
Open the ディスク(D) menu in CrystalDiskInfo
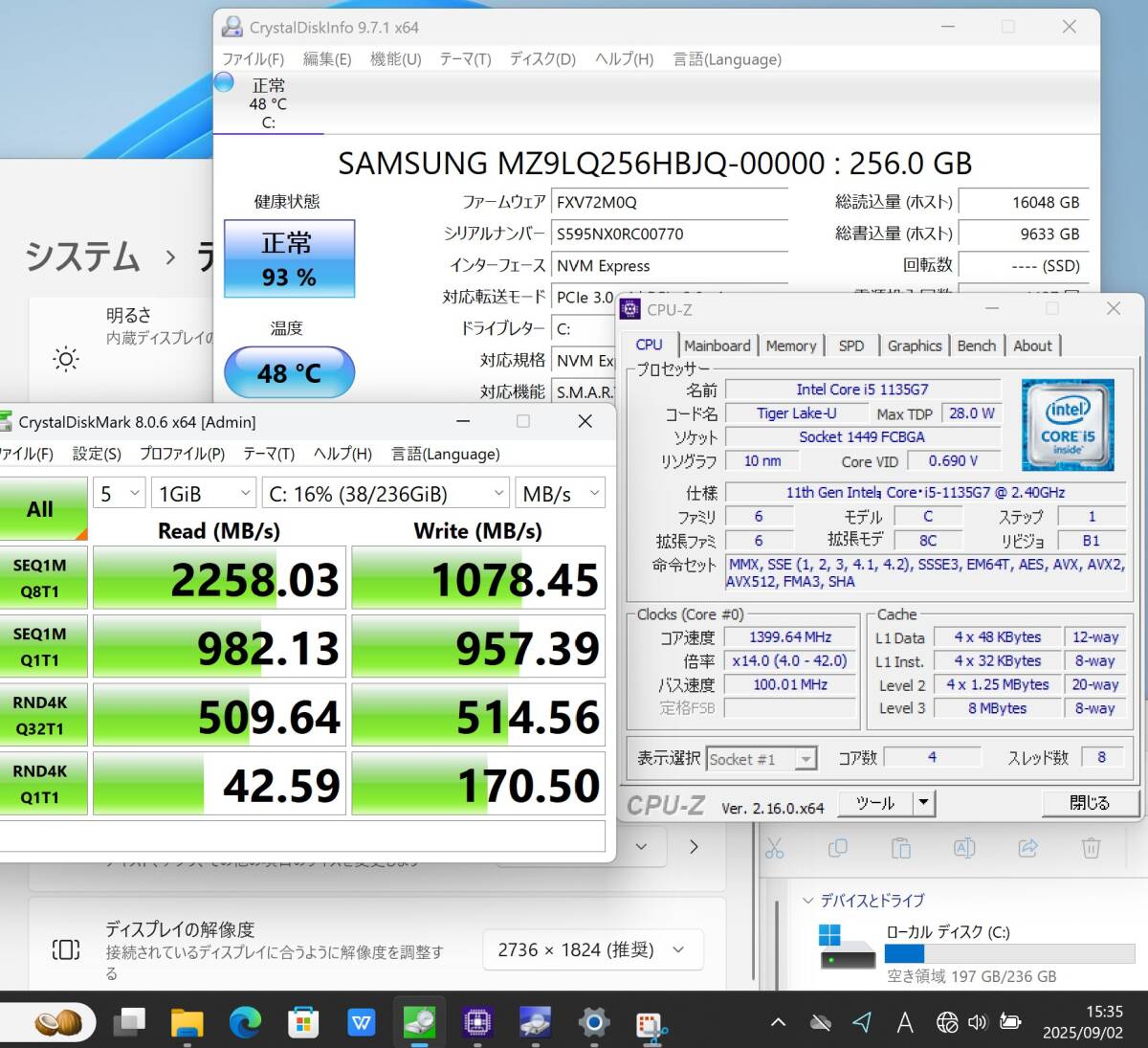coord(542,59)
